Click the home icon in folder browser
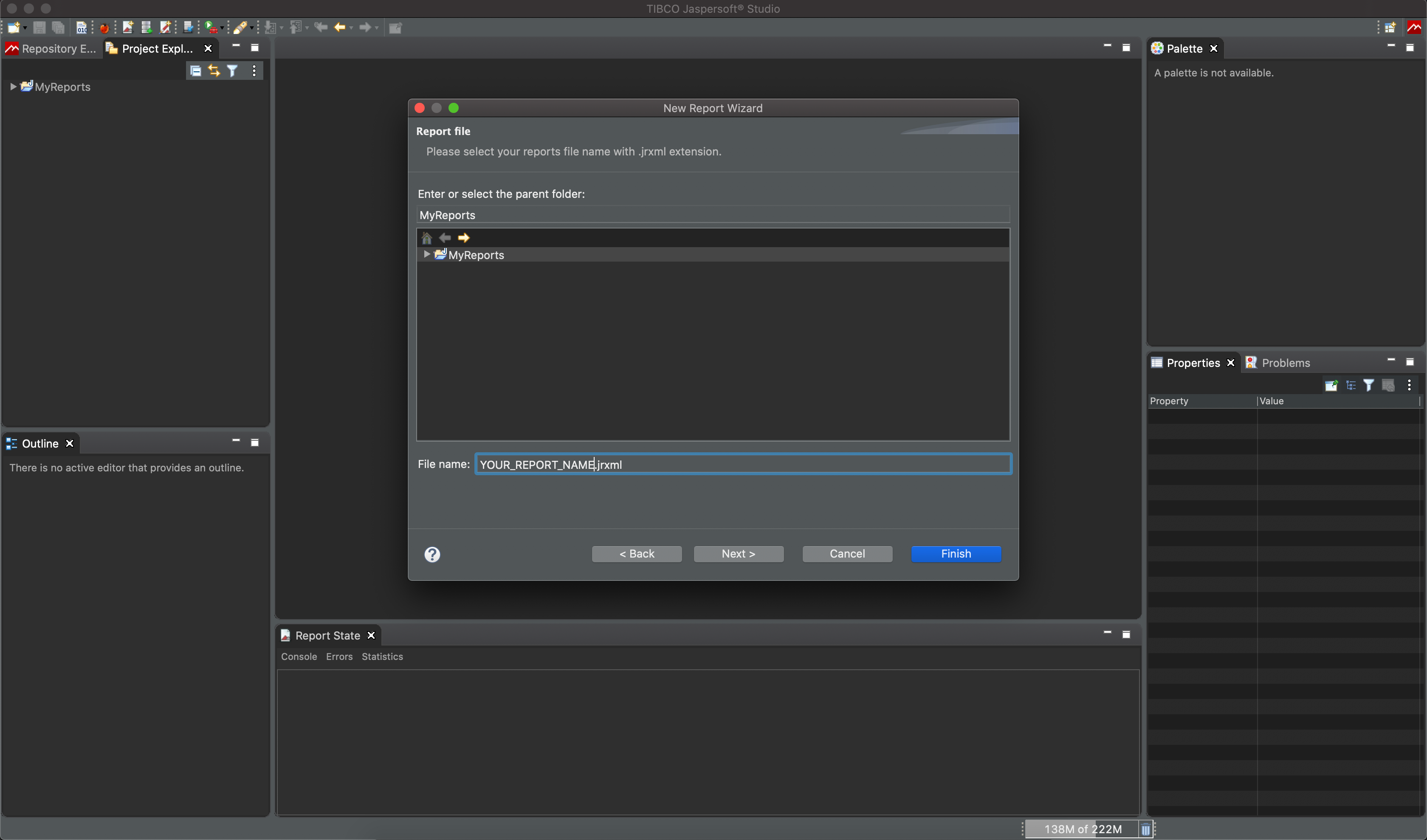1427x840 pixels. tap(427, 238)
